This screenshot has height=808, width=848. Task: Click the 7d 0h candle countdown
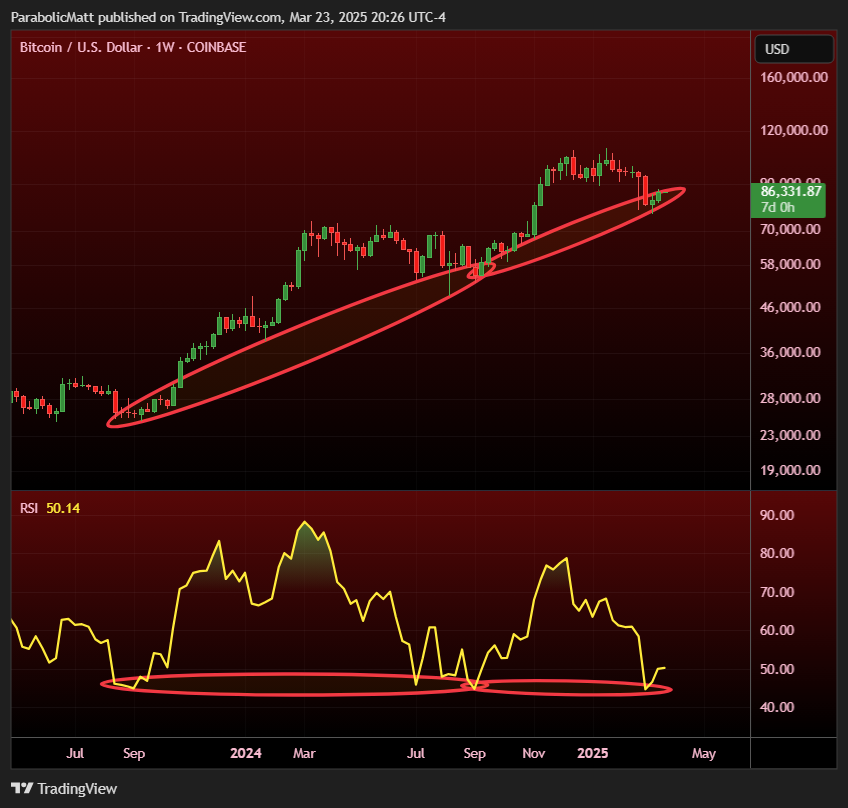point(778,207)
